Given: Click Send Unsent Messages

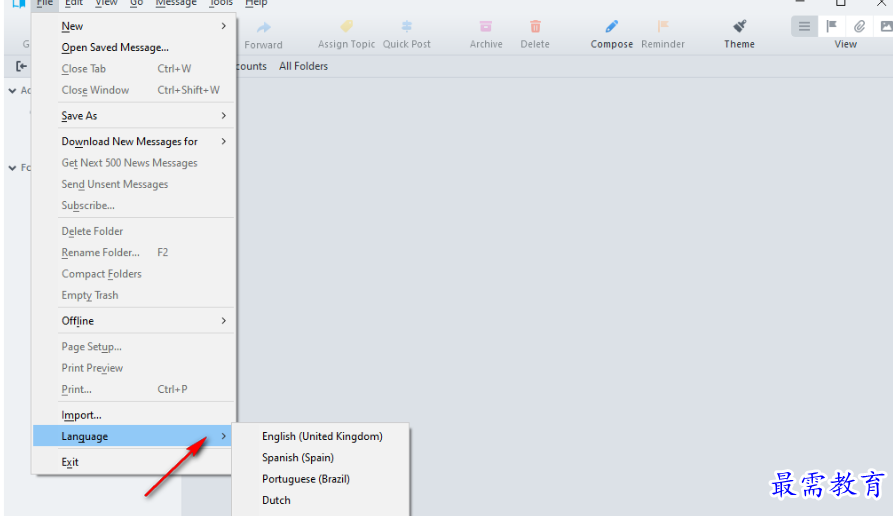Looking at the screenshot, I should point(134,184).
